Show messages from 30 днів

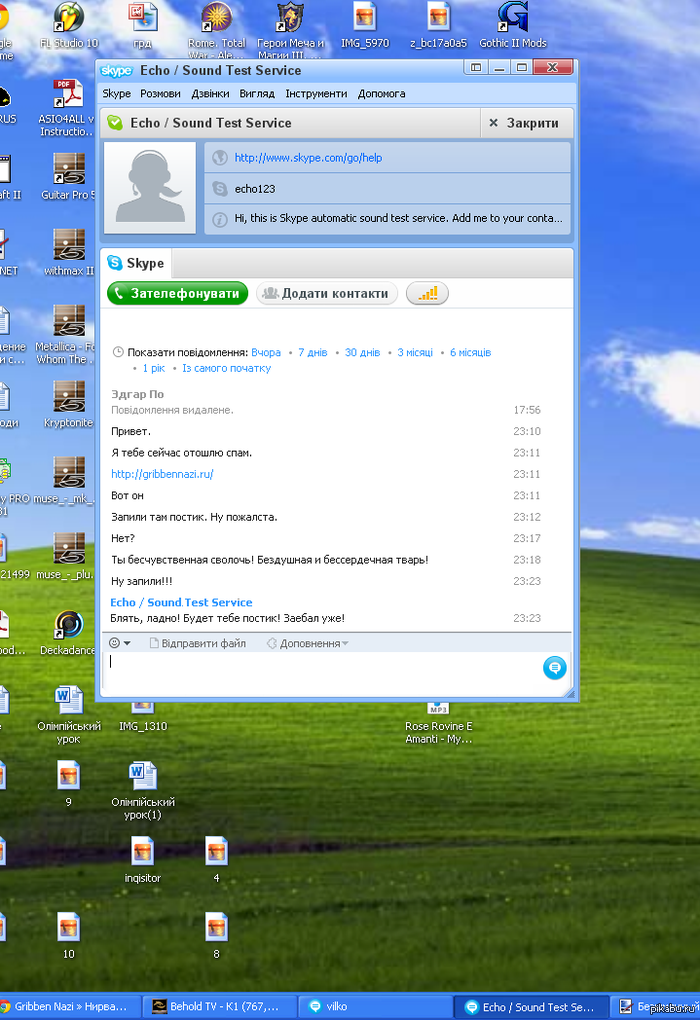(362, 352)
